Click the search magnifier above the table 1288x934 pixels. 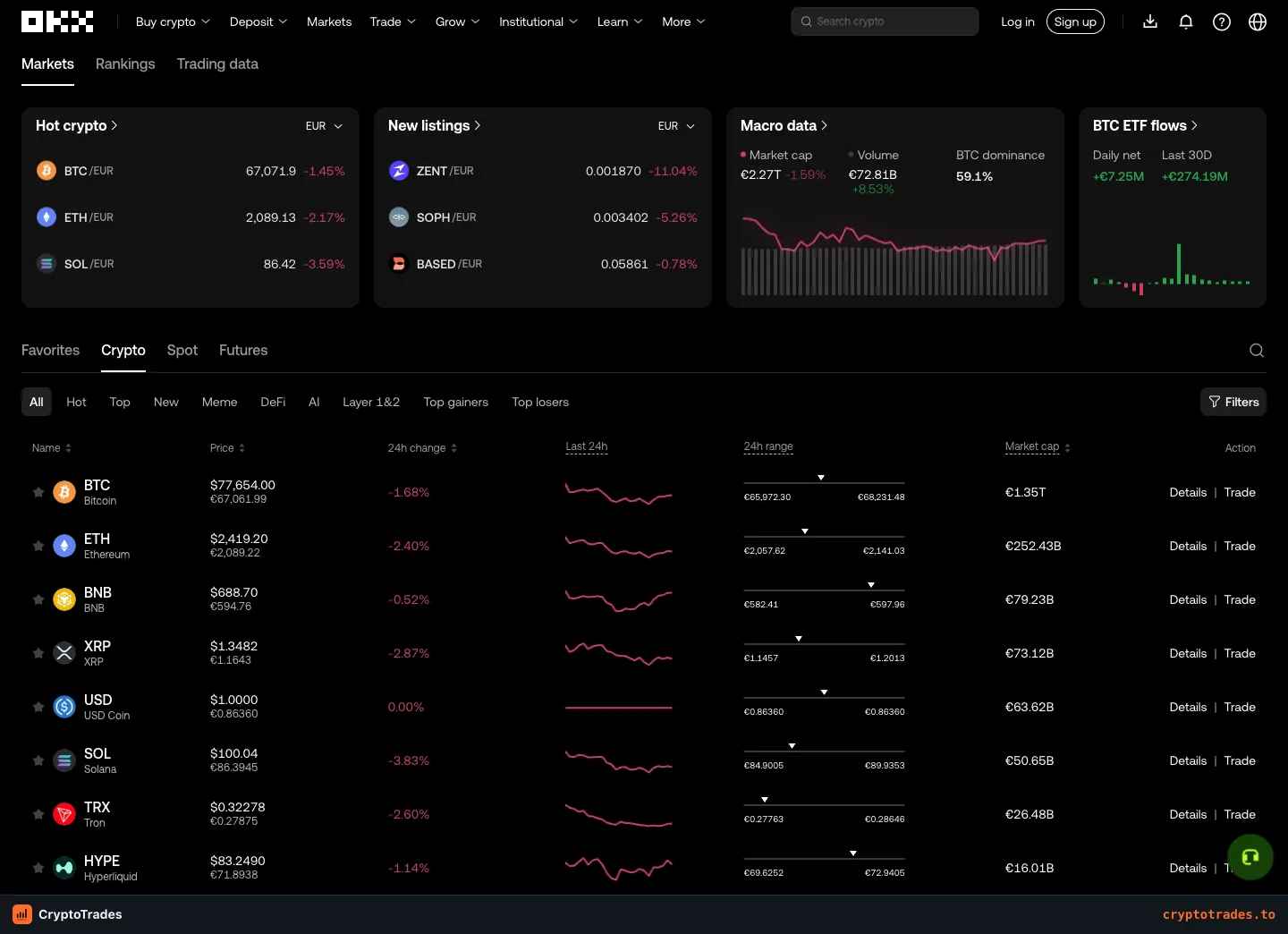click(1257, 351)
